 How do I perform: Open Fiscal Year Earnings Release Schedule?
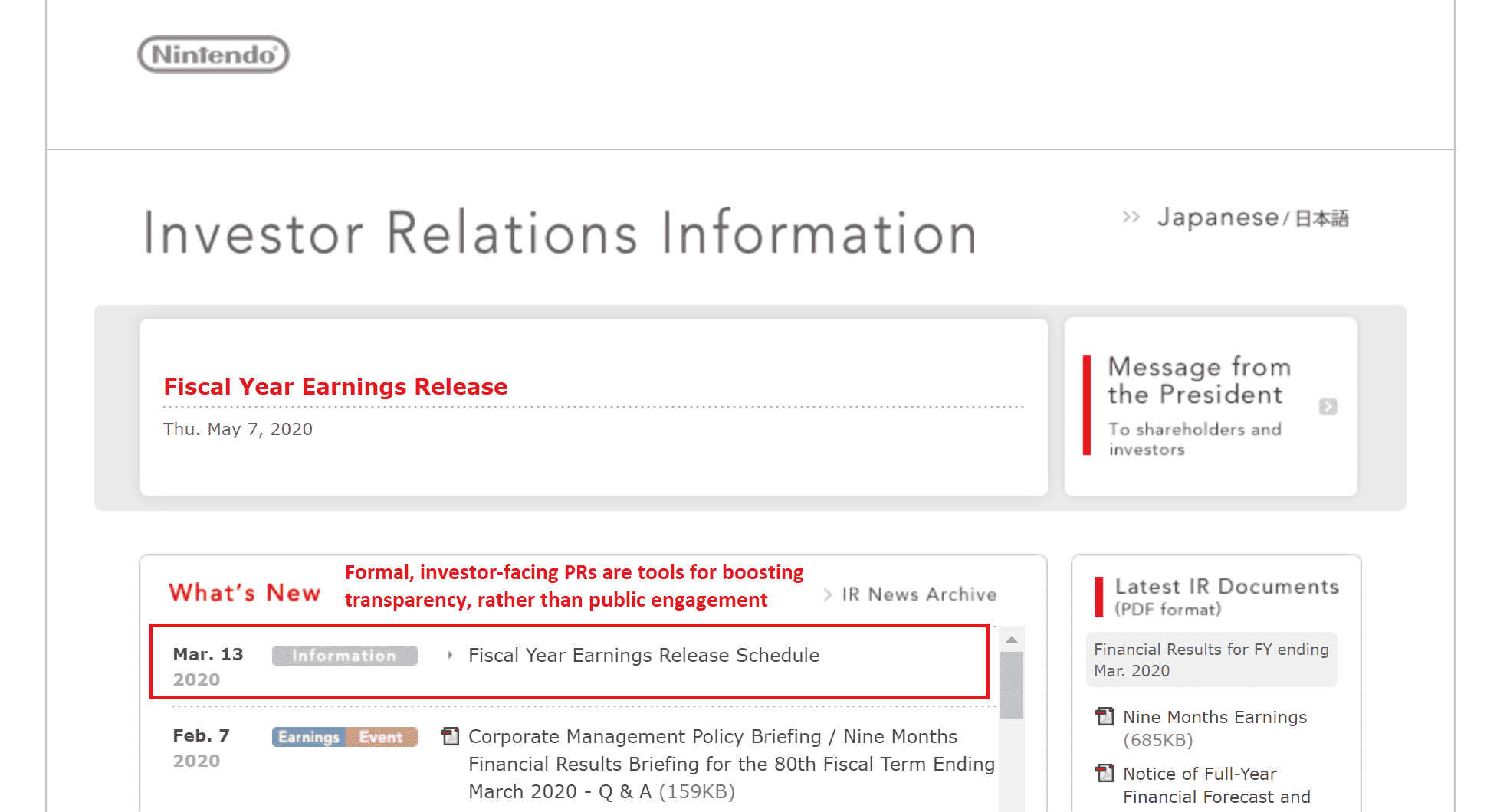[x=644, y=656]
